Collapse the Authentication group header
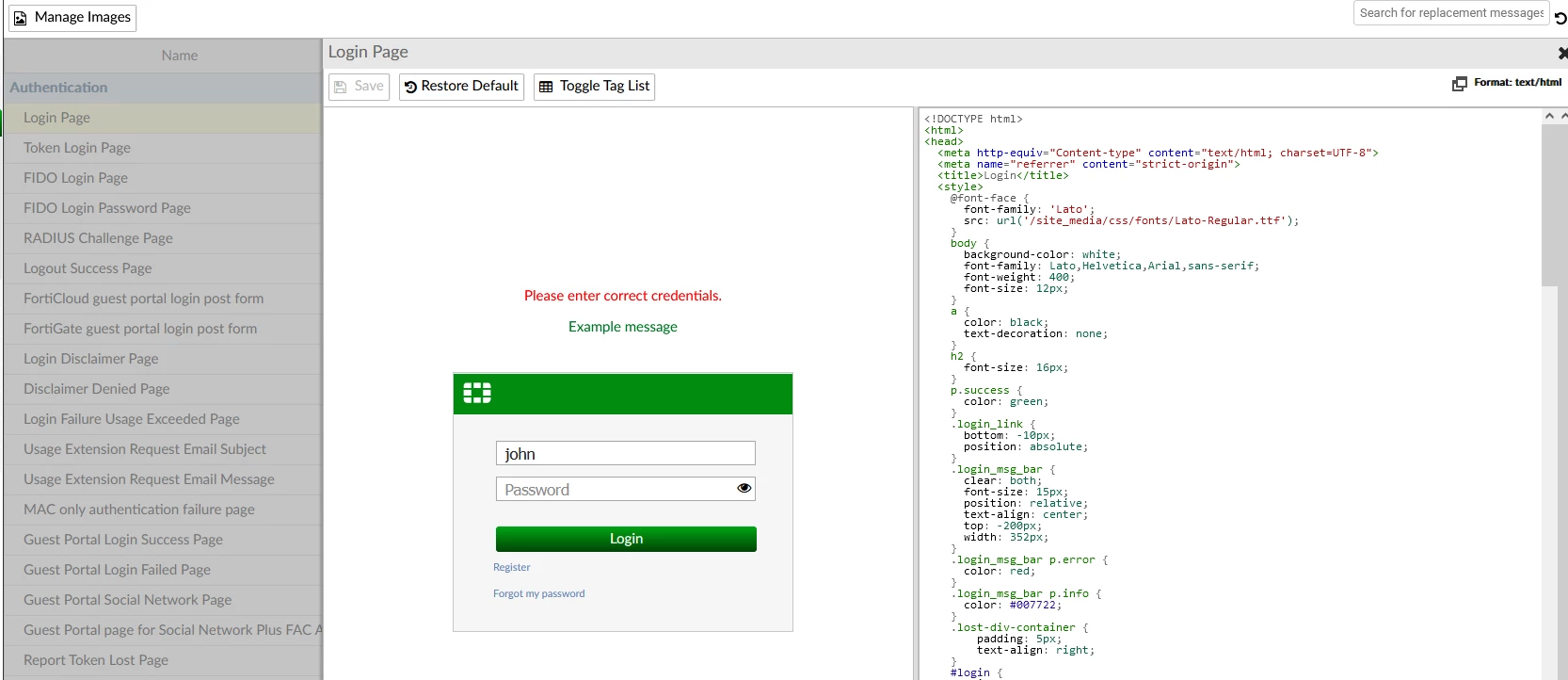 click(x=163, y=88)
